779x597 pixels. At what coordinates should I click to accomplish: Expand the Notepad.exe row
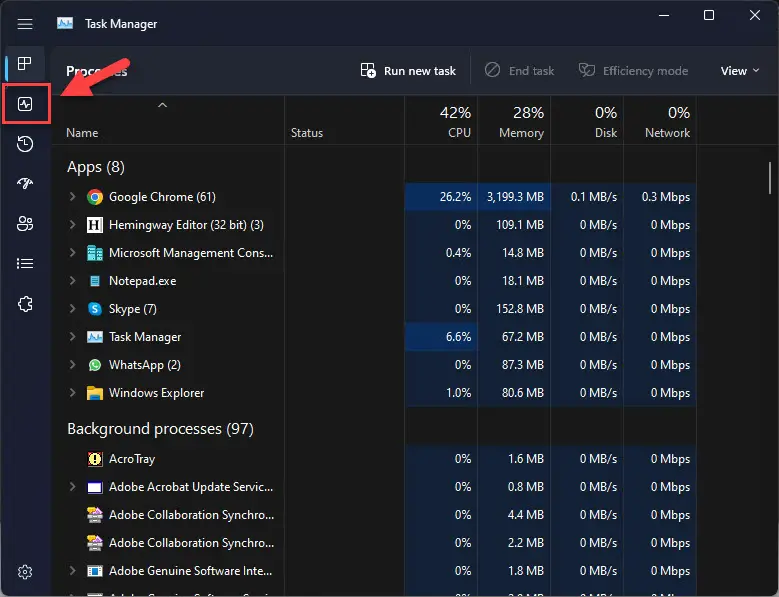(73, 281)
